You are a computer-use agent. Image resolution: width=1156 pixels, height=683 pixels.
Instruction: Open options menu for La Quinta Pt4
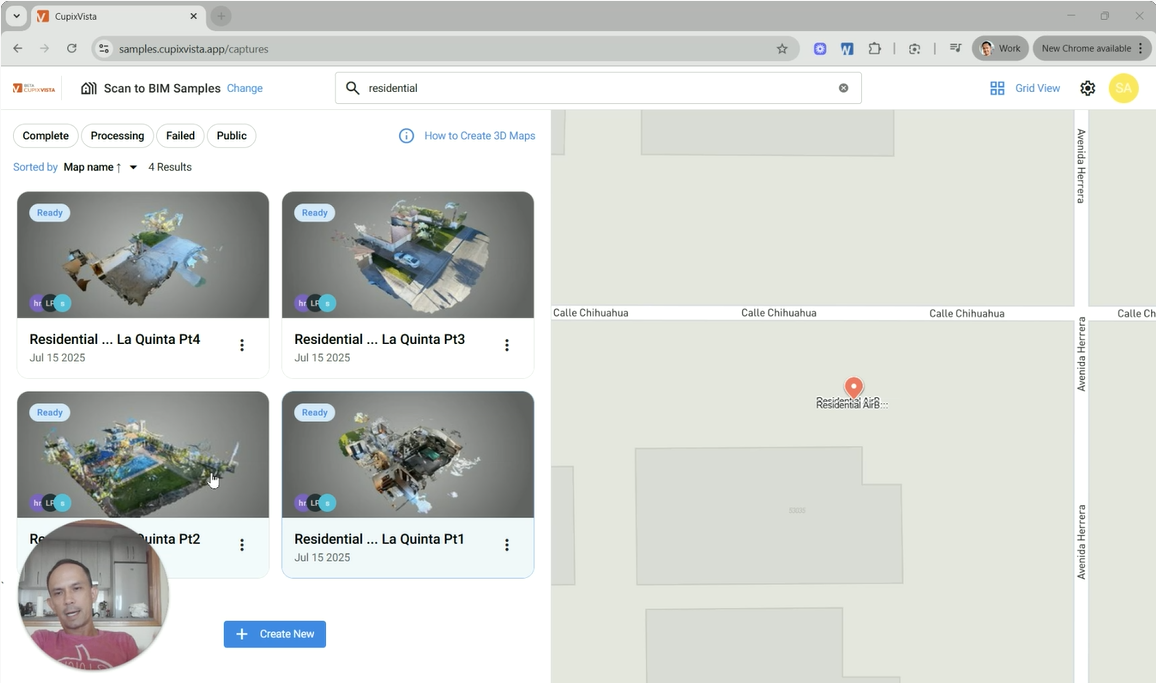click(242, 345)
